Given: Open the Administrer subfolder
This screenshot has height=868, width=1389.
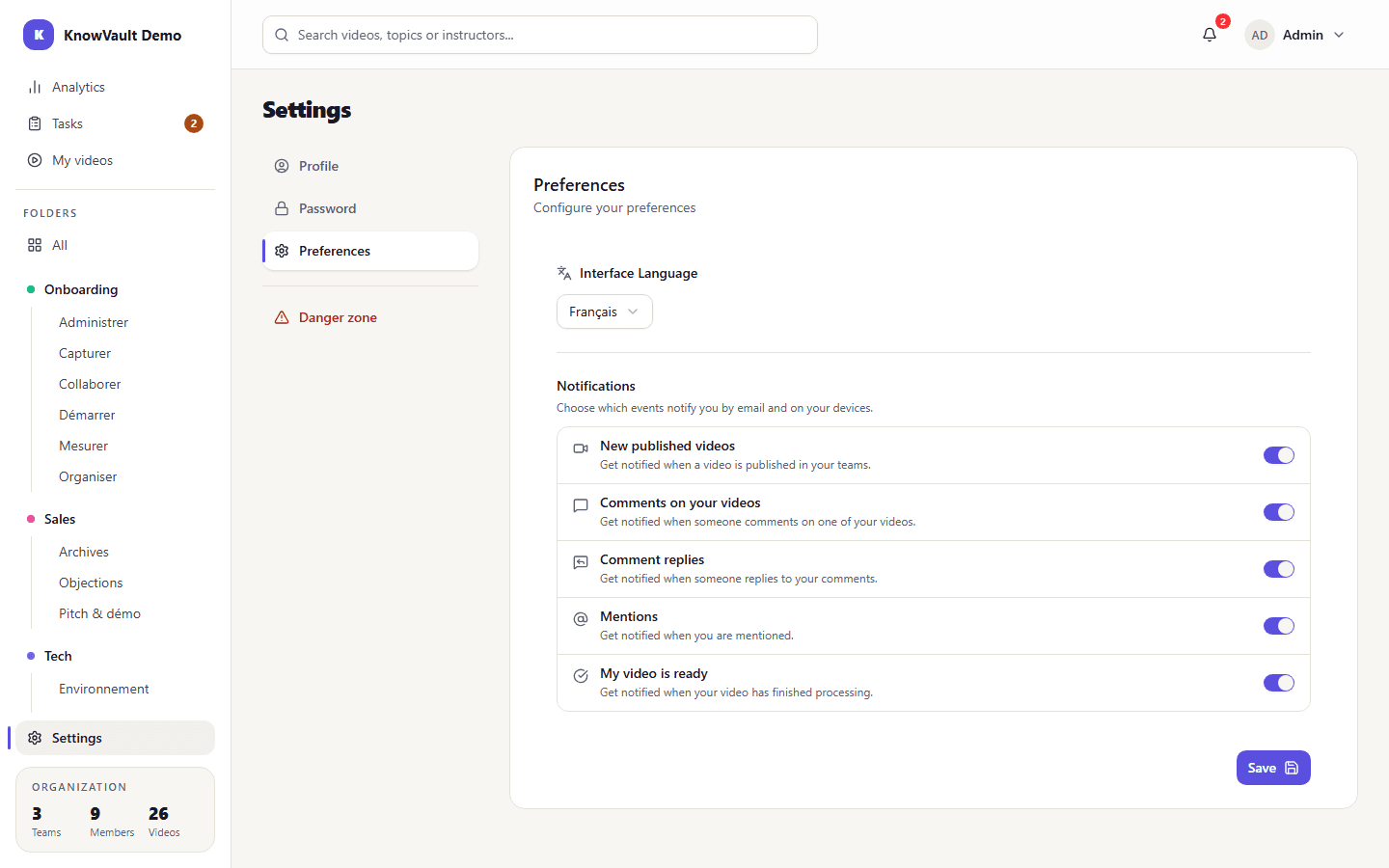Looking at the screenshot, I should pos(94,322).
